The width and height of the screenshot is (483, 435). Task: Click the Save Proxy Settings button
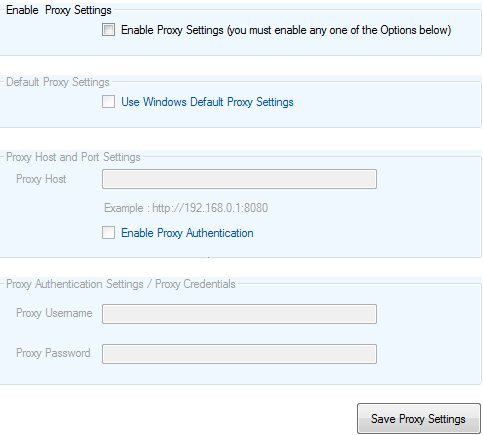point(418,419)
